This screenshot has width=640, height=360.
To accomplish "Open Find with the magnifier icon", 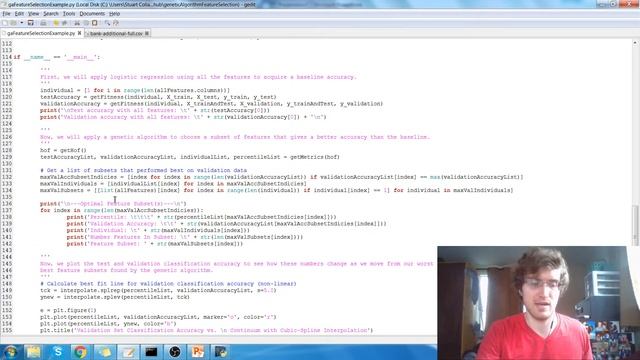I will (107, 23).
